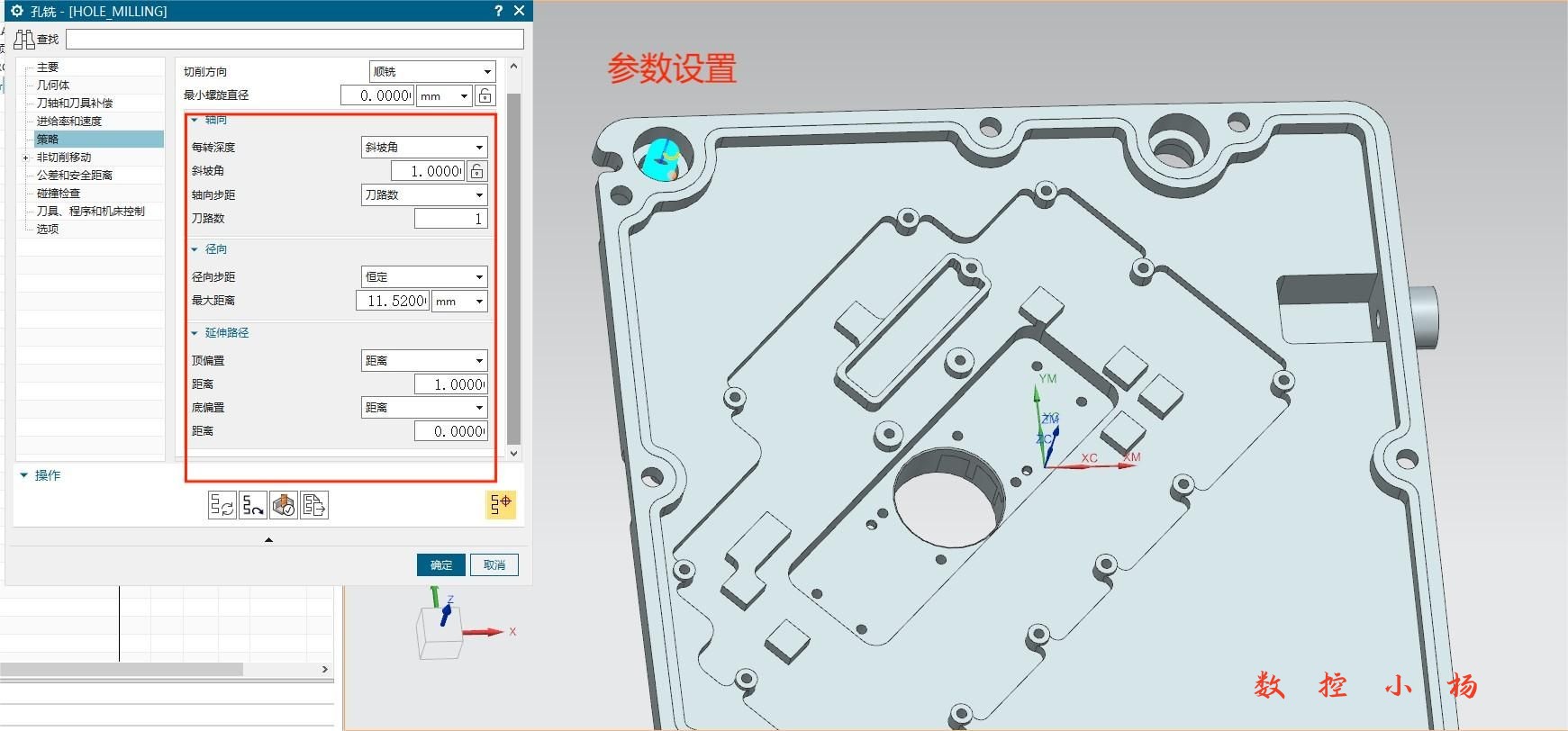Click the 确定 button

tap(441, 565)
